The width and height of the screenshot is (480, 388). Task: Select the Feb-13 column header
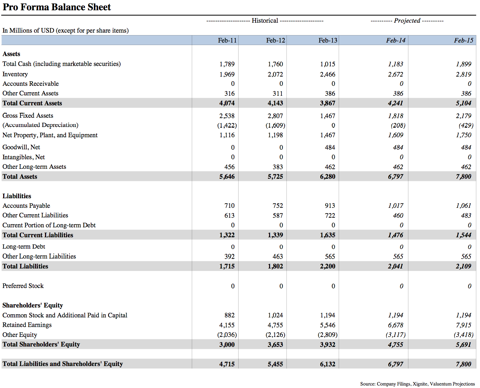coord(328,40)
